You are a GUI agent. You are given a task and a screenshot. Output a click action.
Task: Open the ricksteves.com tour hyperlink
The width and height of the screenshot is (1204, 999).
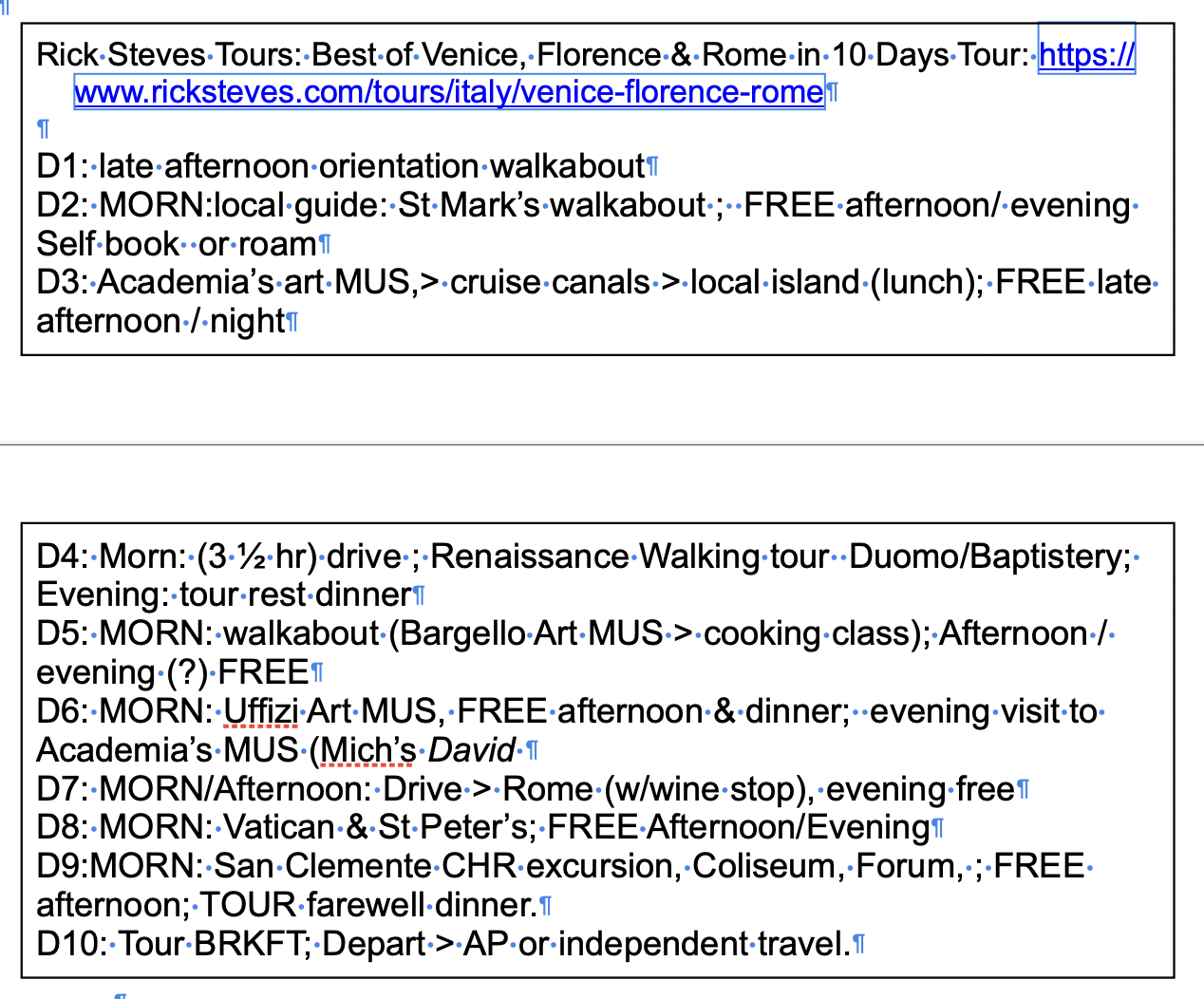coord(448,92)
